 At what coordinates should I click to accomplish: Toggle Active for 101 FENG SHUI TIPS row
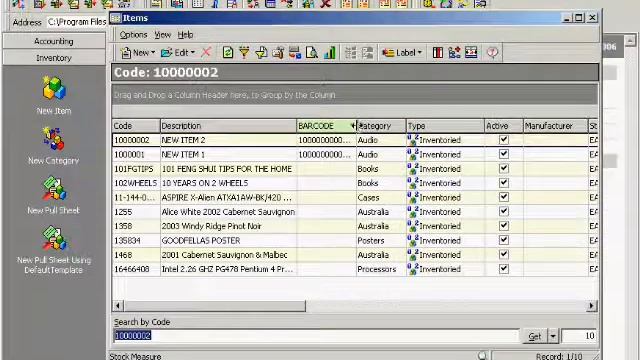tap(504, 168)
